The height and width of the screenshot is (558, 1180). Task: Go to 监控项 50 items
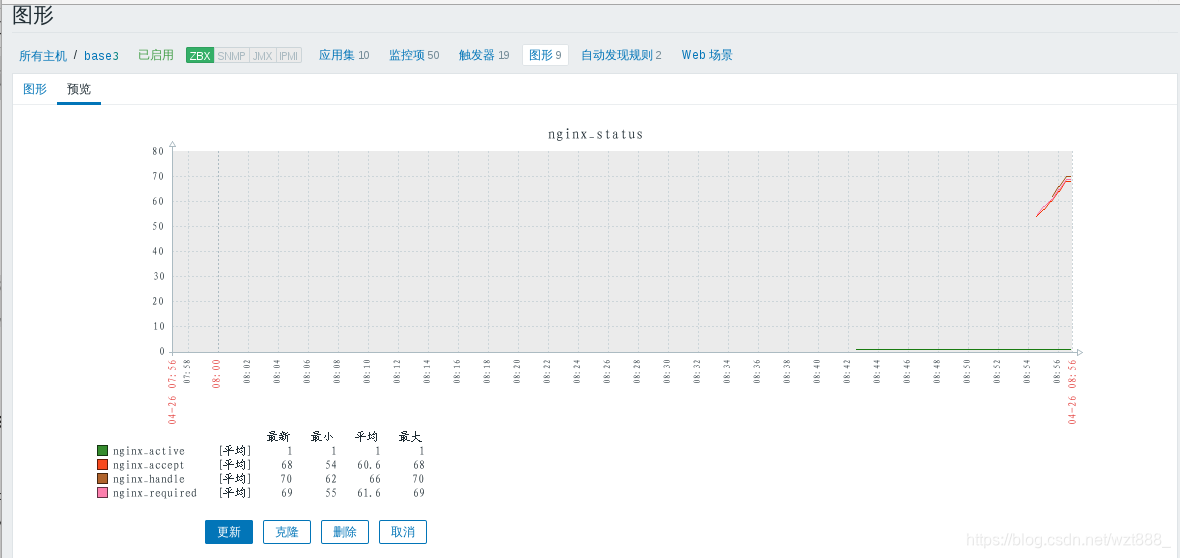[x=414, y=55]
